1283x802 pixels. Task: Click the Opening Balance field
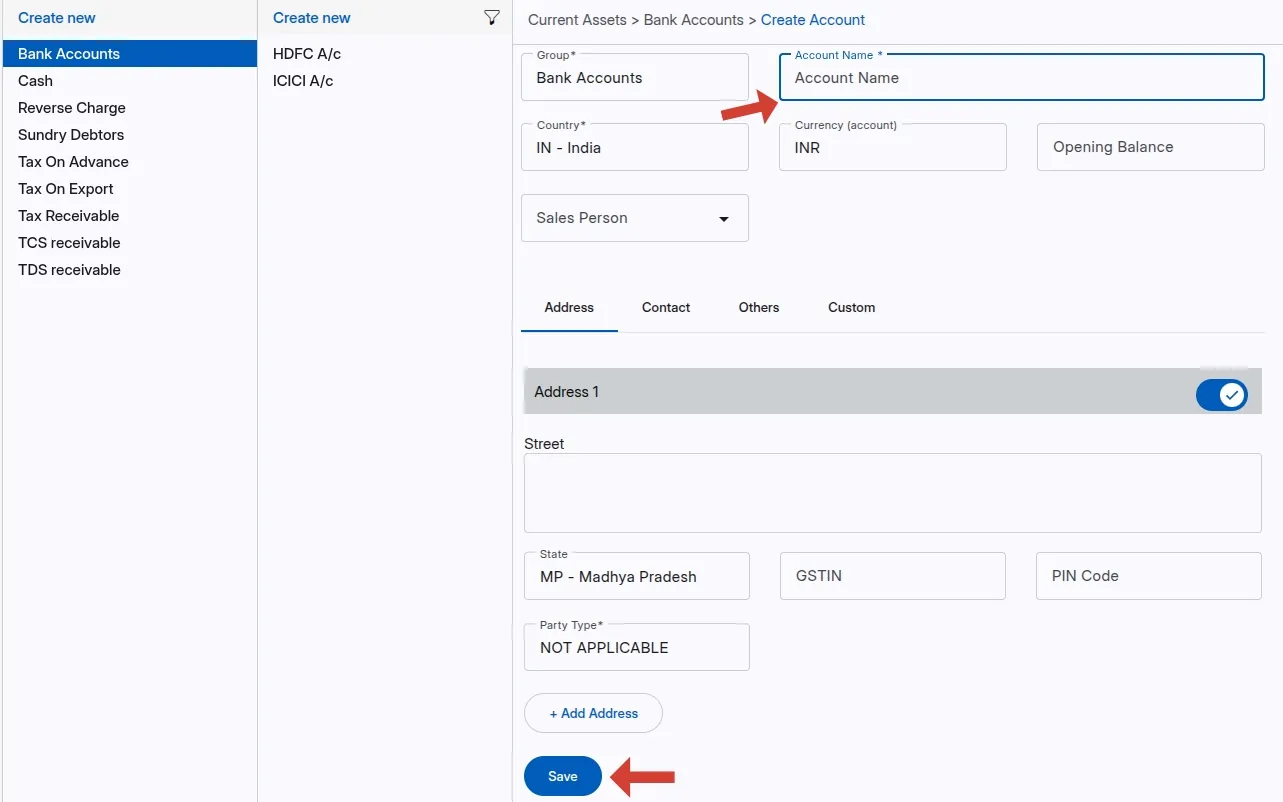tap(1151, 147)
